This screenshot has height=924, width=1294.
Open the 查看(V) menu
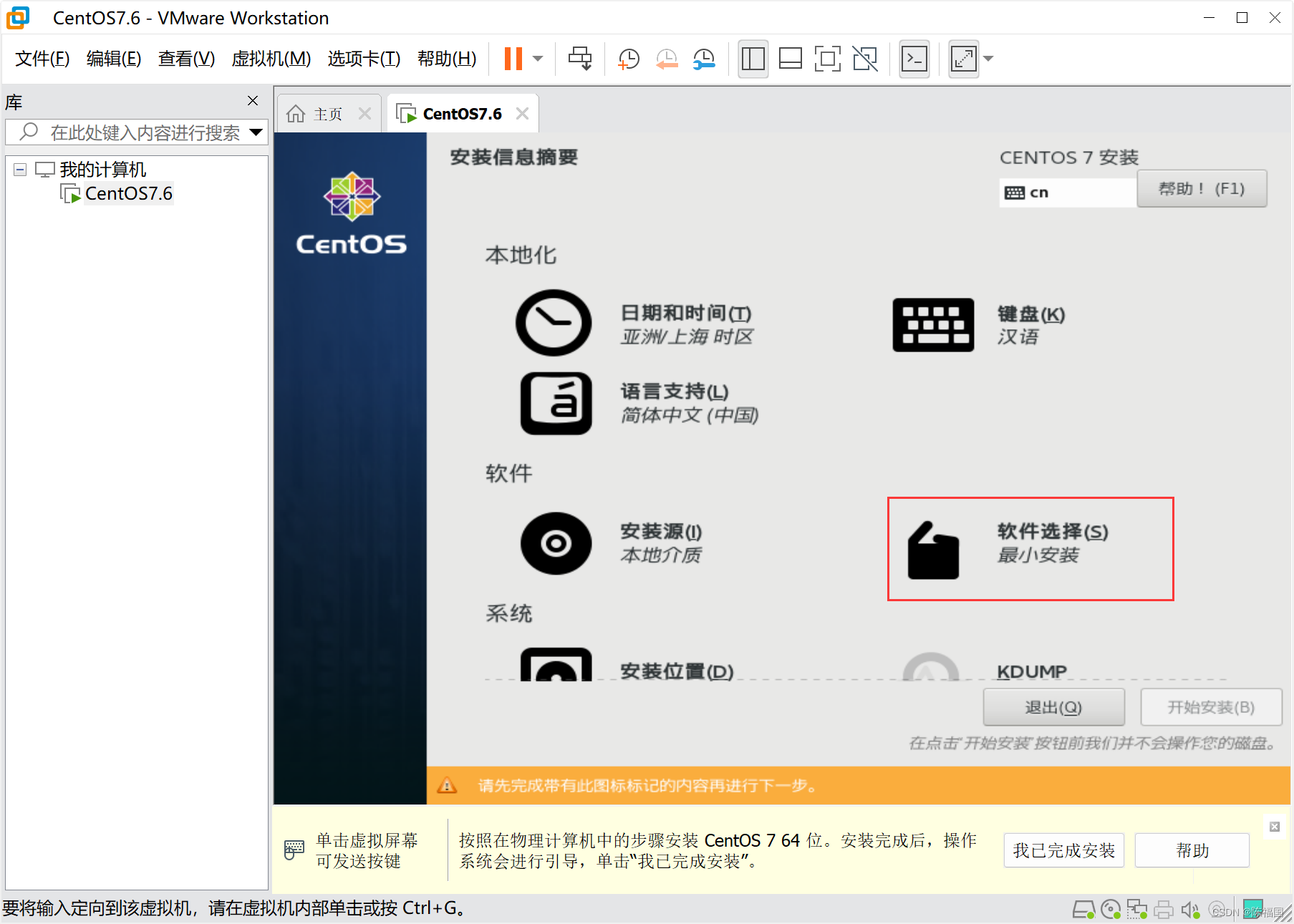[x=186, y=59]
